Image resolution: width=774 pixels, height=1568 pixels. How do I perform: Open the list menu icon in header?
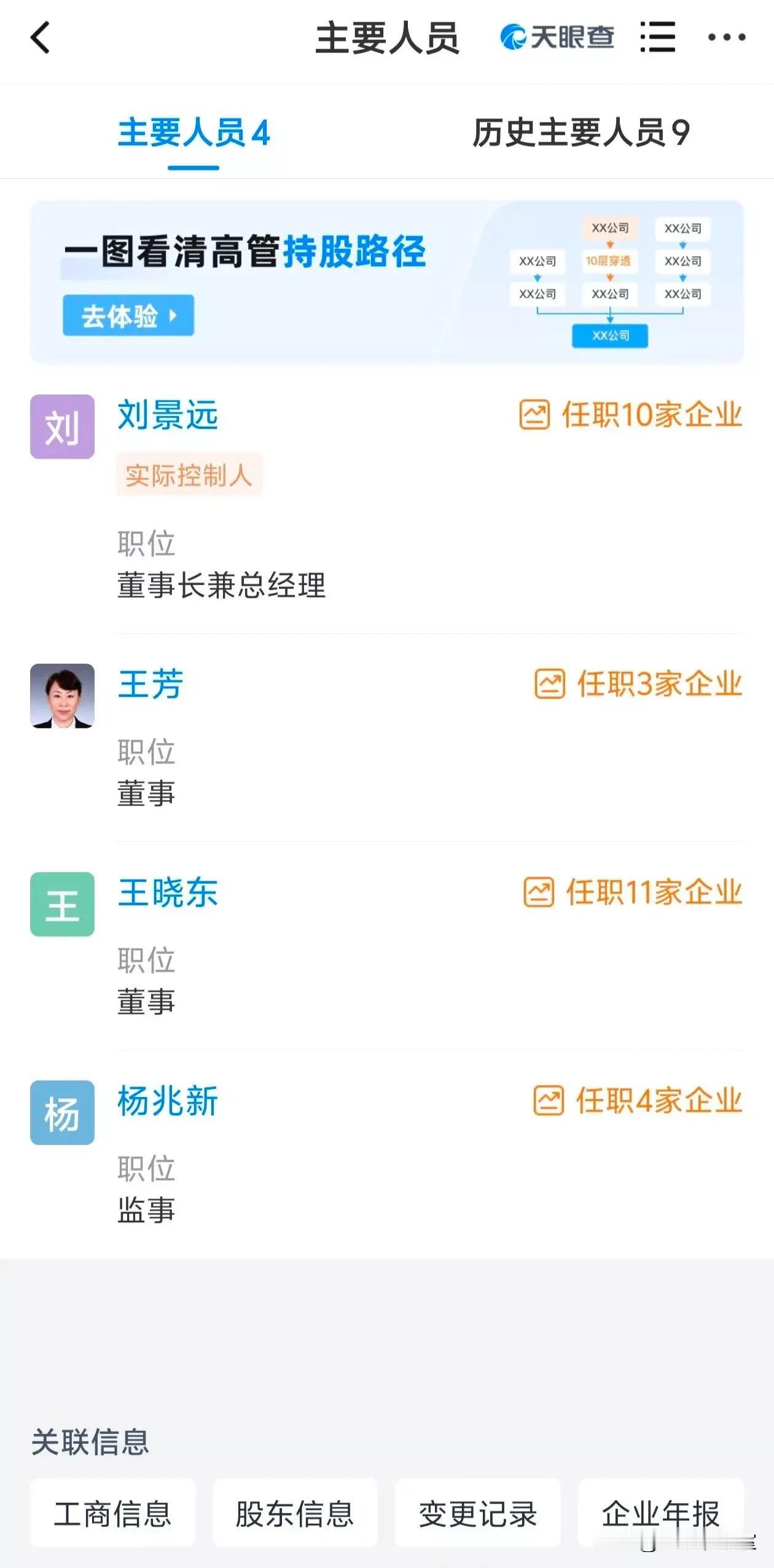(657, 37)
